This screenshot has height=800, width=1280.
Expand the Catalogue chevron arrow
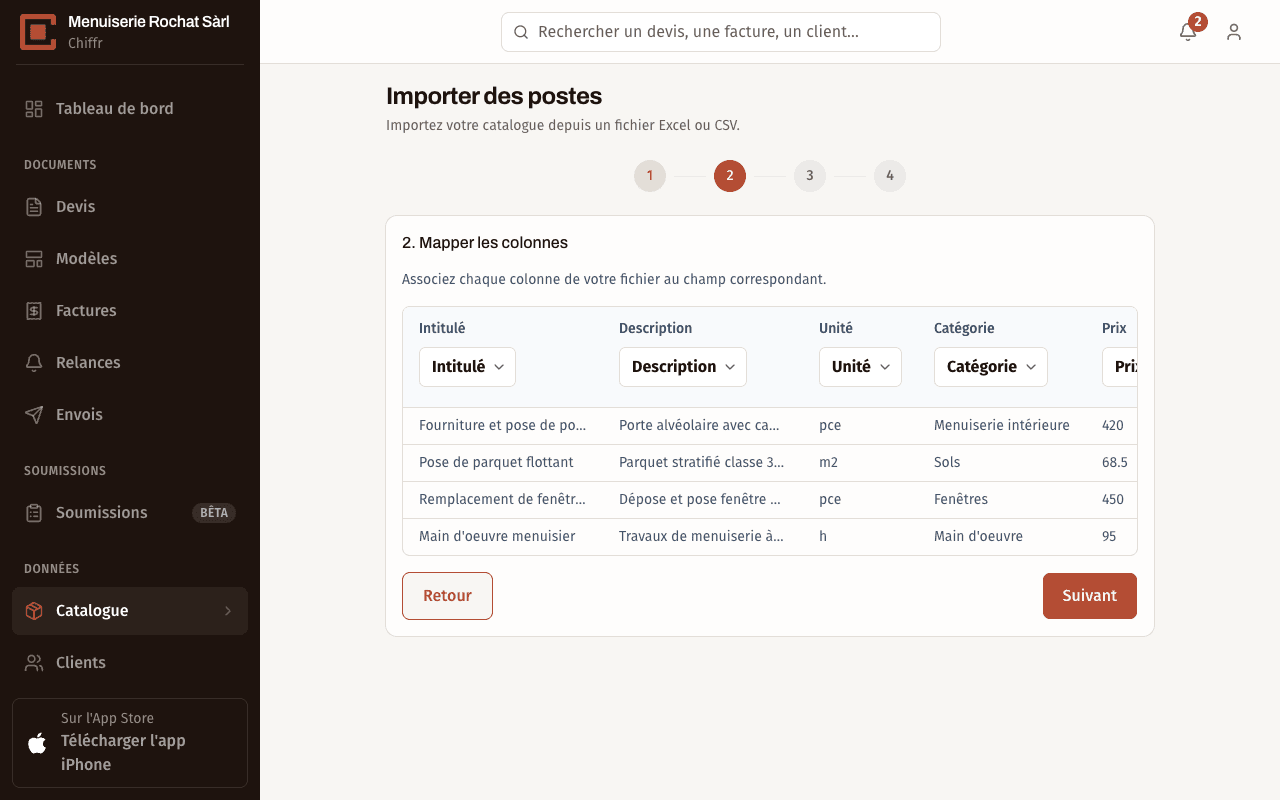click(x=228, y=611)
